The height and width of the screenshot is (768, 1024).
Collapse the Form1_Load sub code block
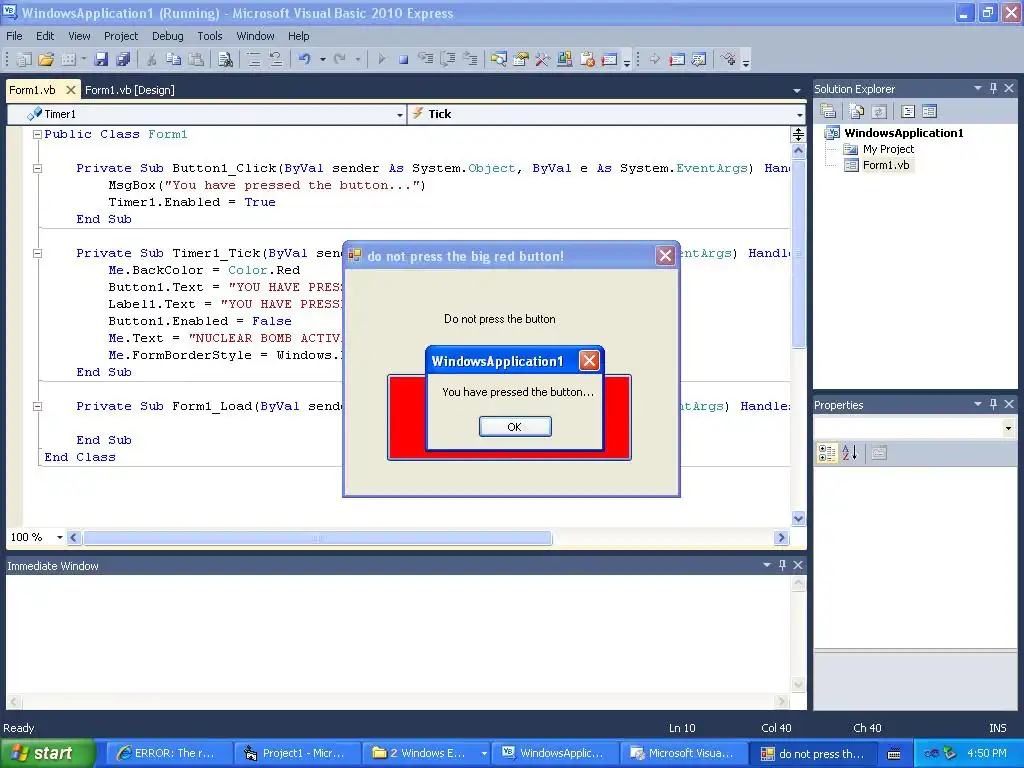tap(37, 406)
